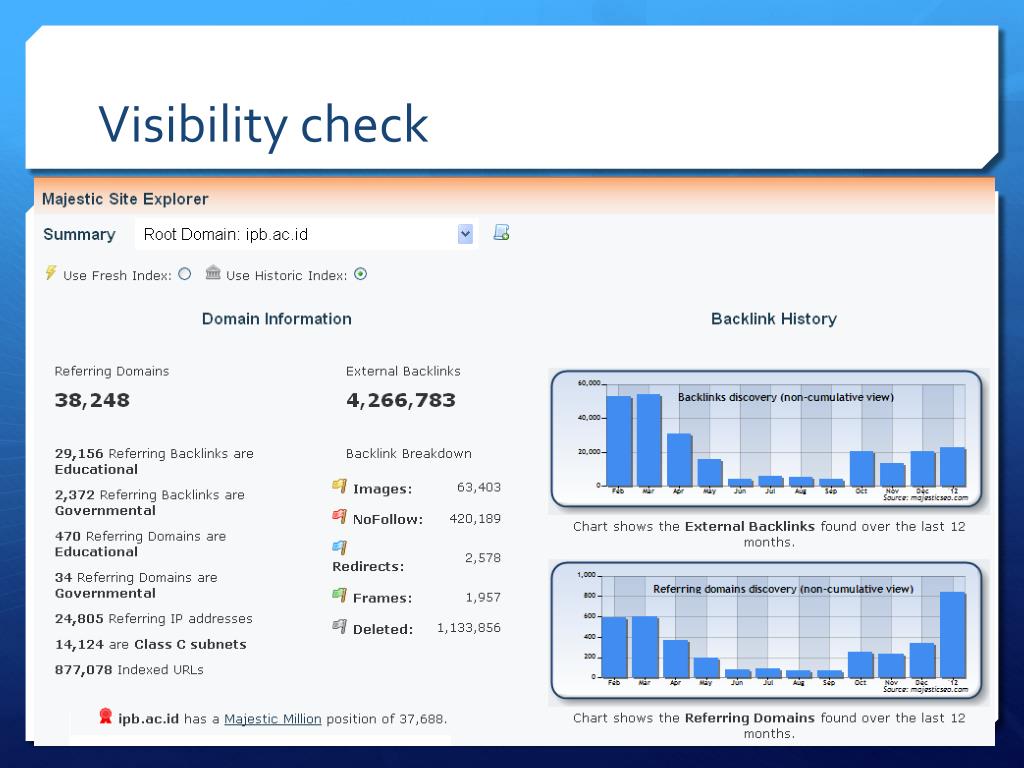
Task: Open the Root Domain dropdown arrow
Action: click(x=465, y=234)
